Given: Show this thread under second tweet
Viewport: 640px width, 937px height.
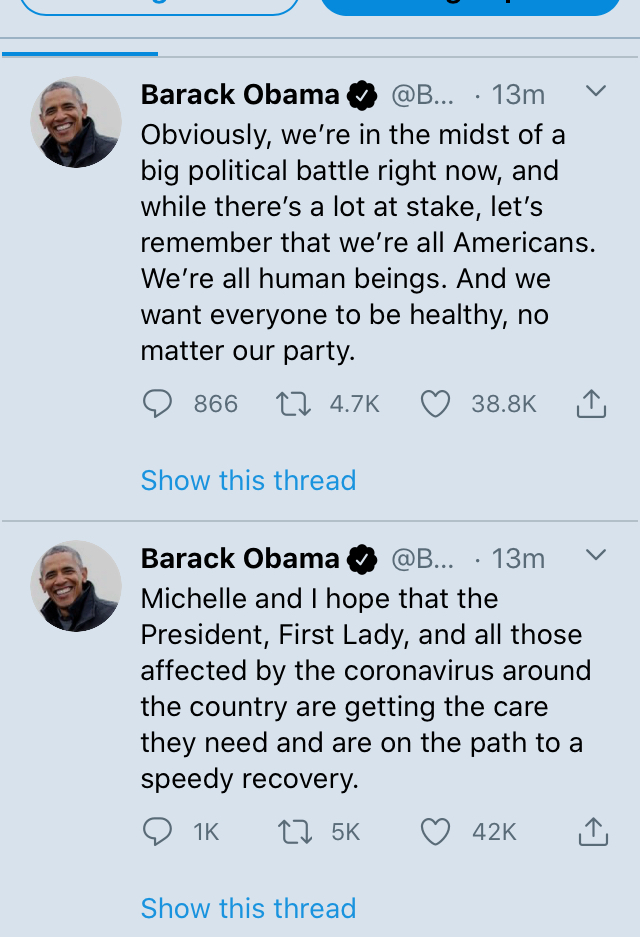Looking at the screenshot, I should [249, 908].
